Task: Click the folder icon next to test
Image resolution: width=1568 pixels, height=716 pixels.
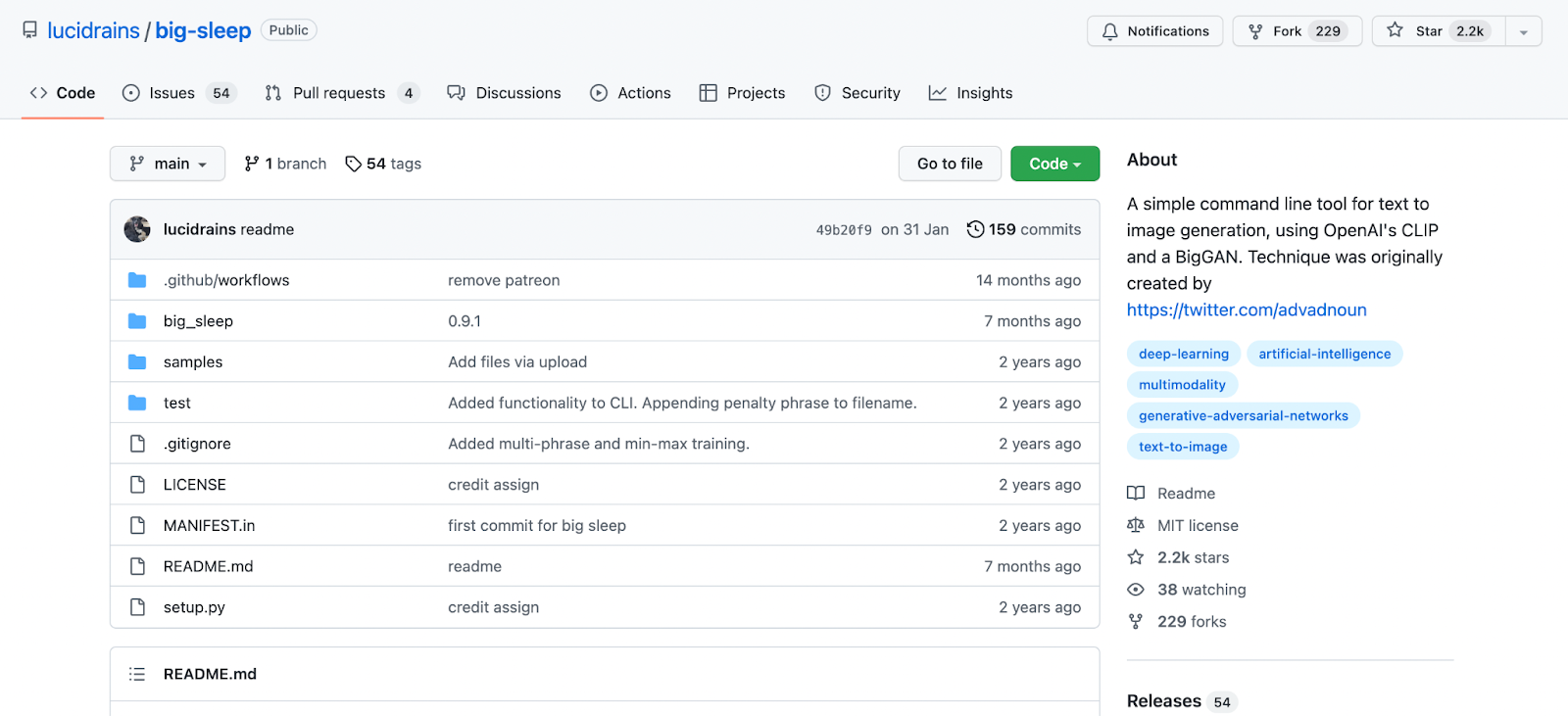Action: pos(137,403)
